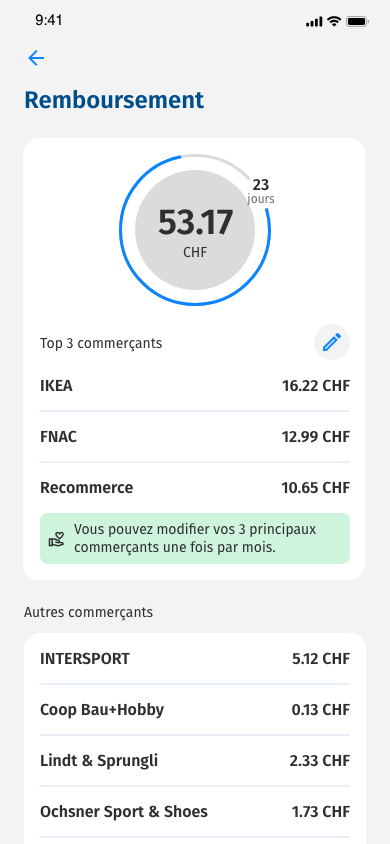Tap the battery indicator icon
Screen dimensions: 390x844
click(357, 22)
